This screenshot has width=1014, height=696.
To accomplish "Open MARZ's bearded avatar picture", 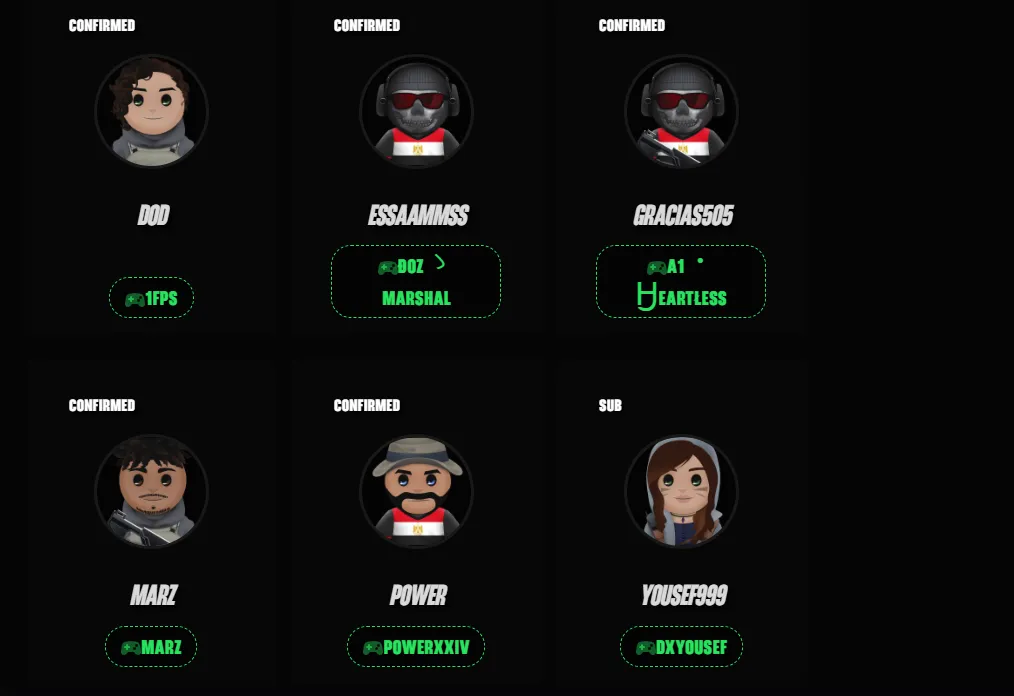I will click(151, 491).
